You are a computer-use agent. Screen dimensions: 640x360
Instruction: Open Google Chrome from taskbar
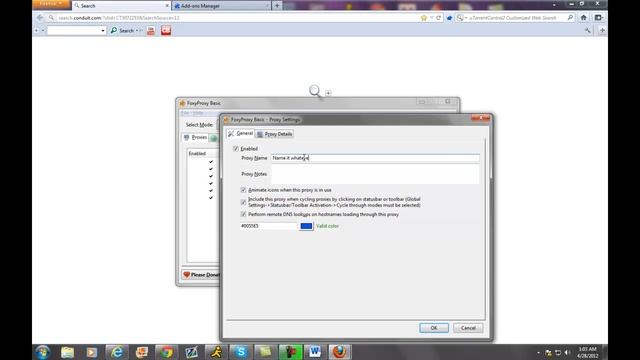point(166,352)
